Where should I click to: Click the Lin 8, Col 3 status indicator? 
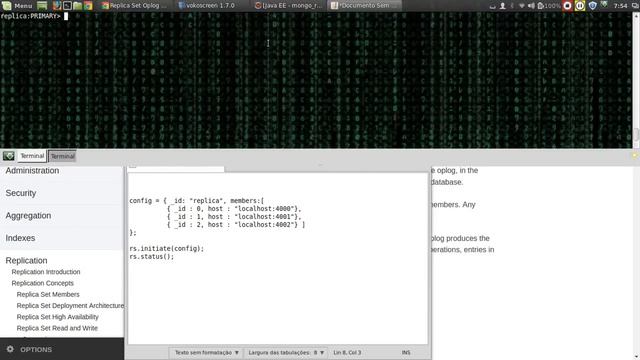click(347, 353)
